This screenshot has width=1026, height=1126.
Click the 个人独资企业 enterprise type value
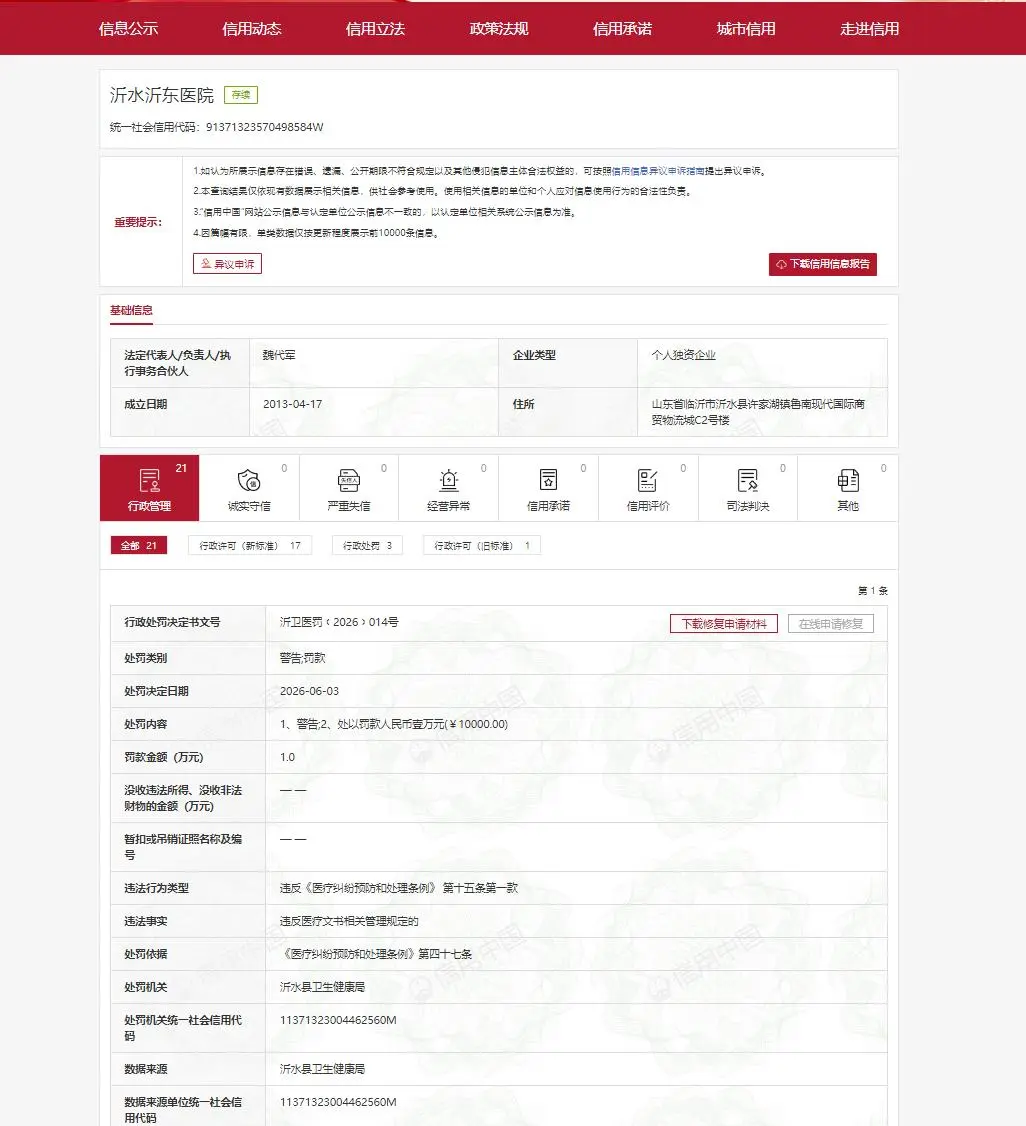tap(684, 355)
